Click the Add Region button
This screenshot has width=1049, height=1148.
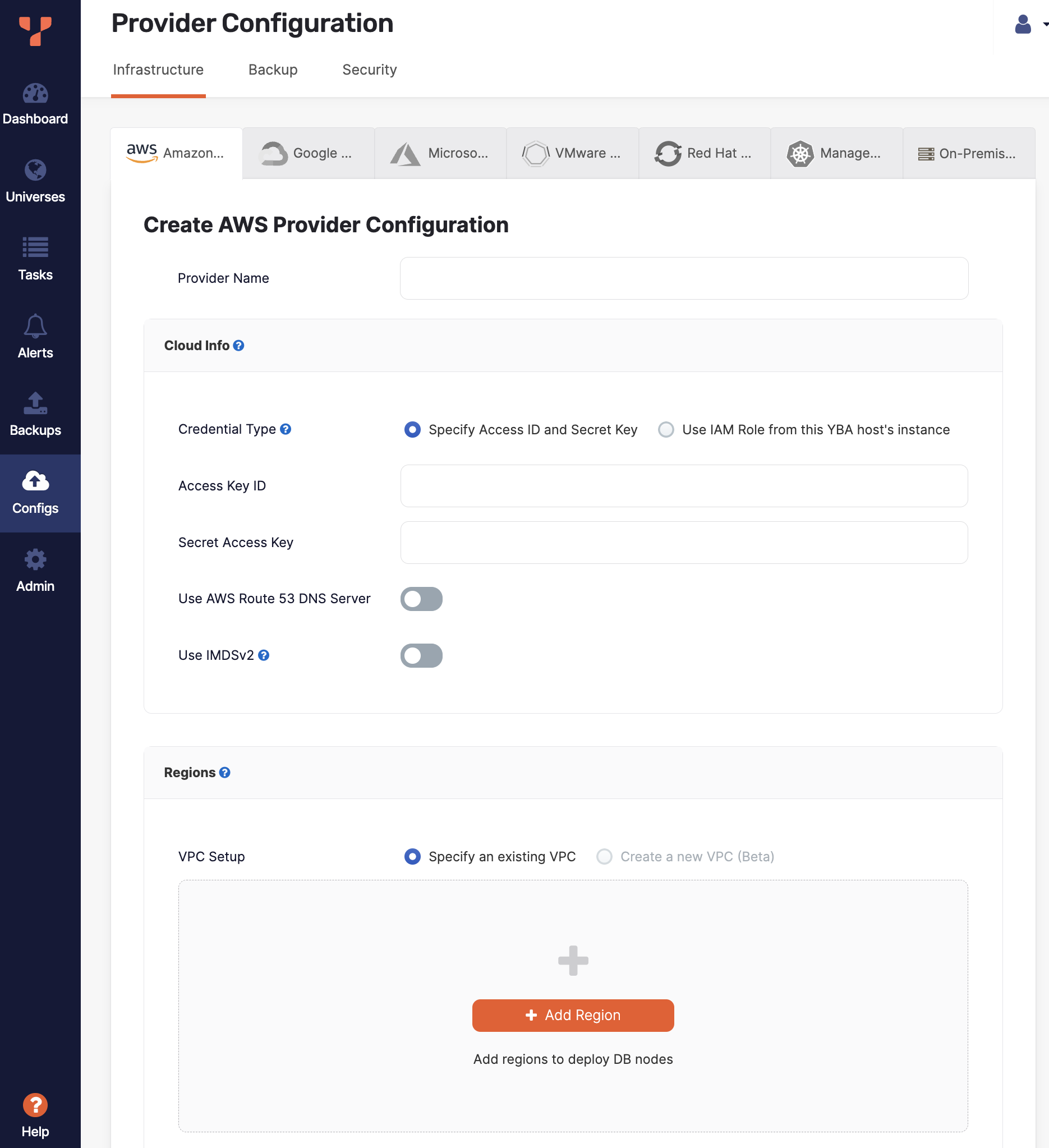[573, 1015]
